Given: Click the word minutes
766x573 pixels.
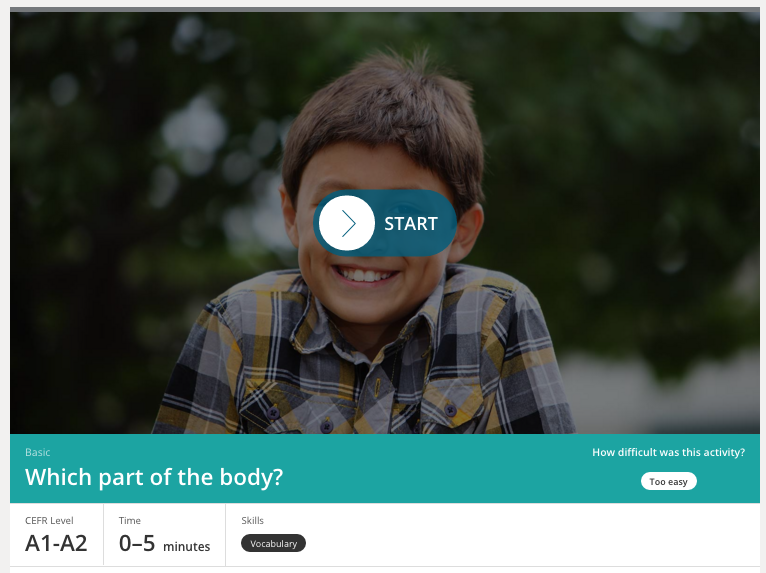Looking at the screenshot, I should (187, 547).
